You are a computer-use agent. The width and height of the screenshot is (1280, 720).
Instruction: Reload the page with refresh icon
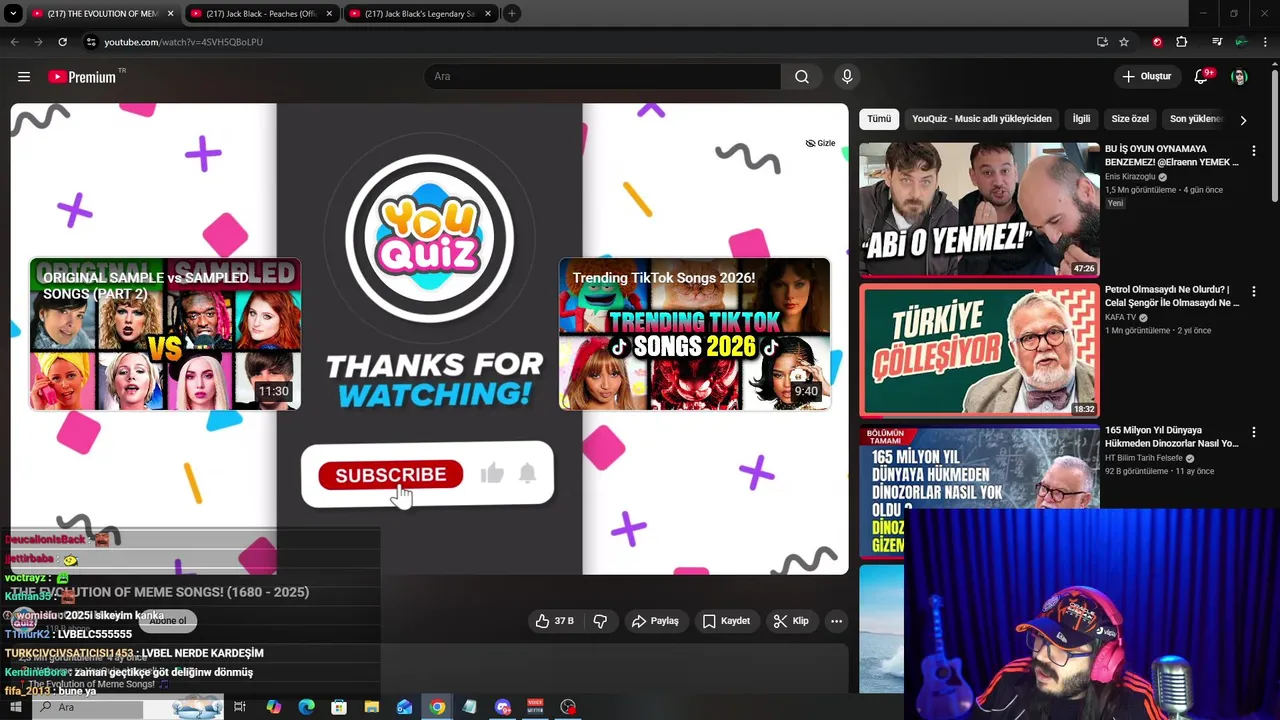coord(62,42)
